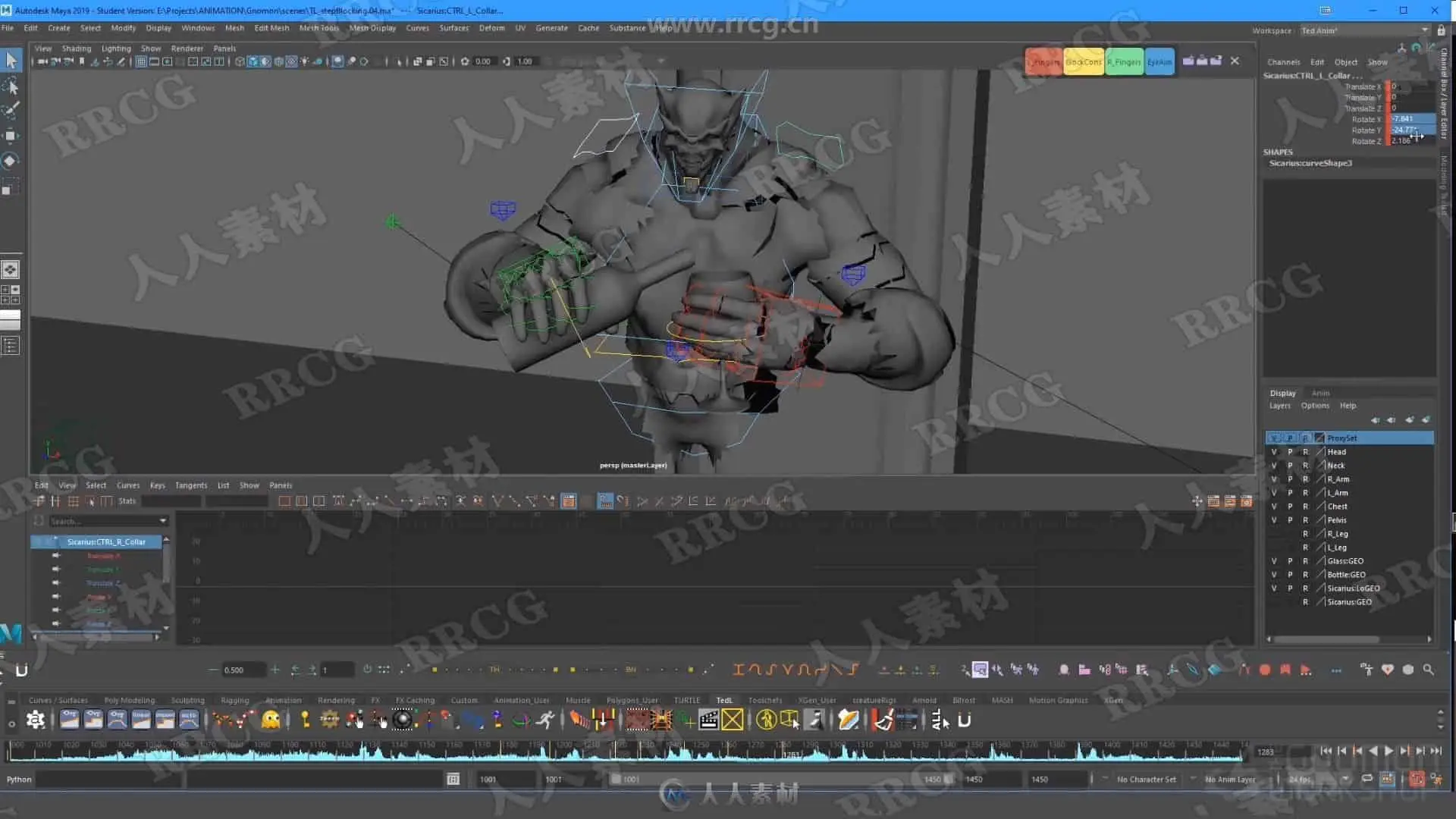Click the highlighted monitor icon in tween toolbar
Viewport: 1456px width, 819px height.
(x=980, y=670)
